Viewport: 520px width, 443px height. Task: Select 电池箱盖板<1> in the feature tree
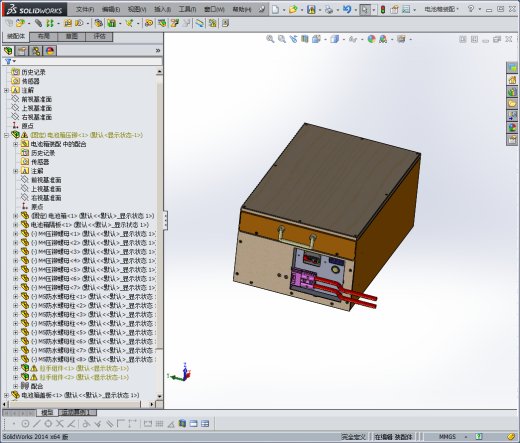coord(80,395)
